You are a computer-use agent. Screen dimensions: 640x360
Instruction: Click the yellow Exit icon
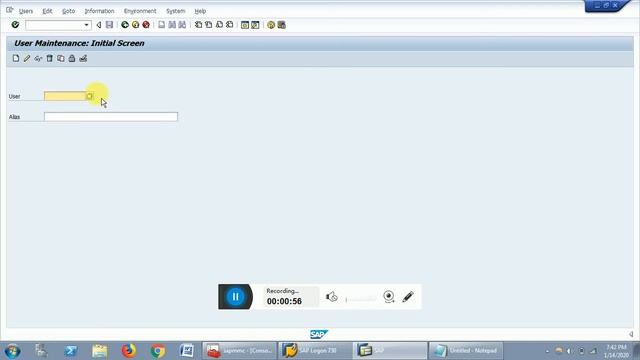point(136,25)
